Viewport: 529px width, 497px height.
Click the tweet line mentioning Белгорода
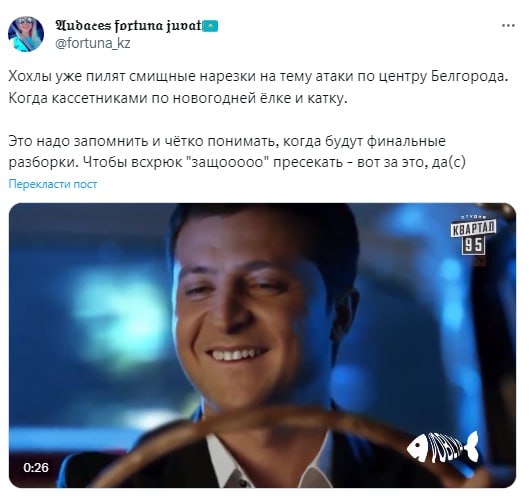[x=258, y=76]
